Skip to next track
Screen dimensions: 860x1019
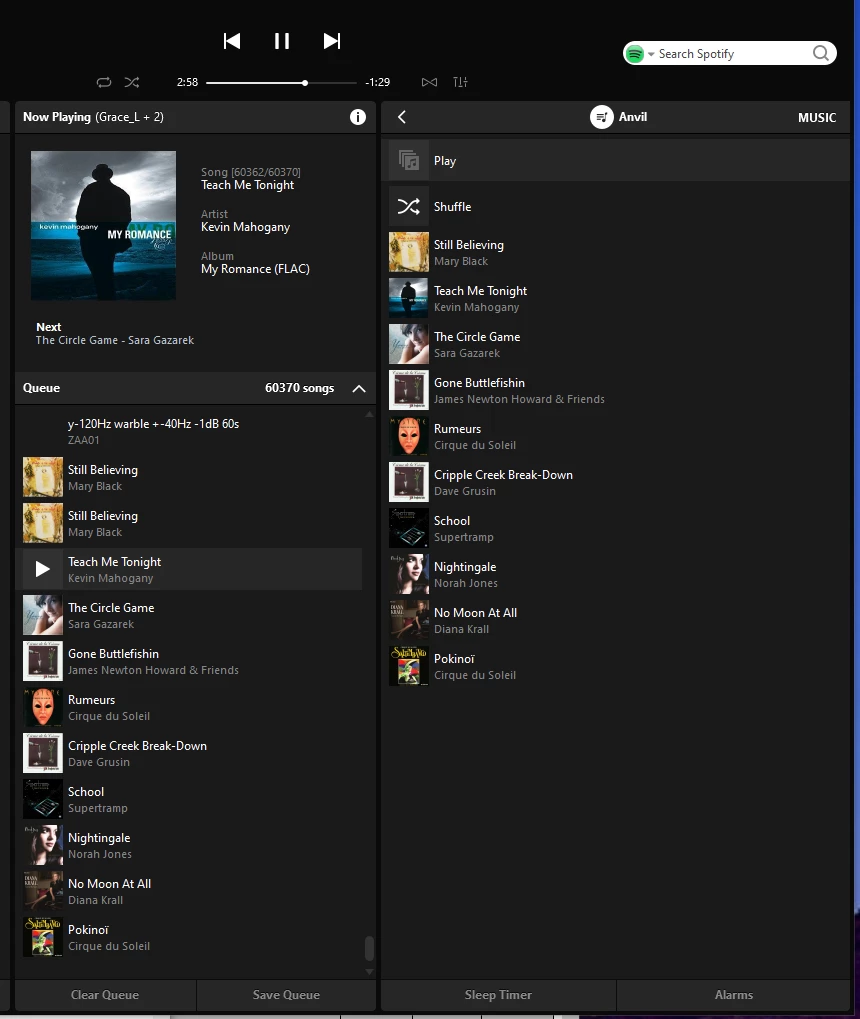[x=332, y=41]
